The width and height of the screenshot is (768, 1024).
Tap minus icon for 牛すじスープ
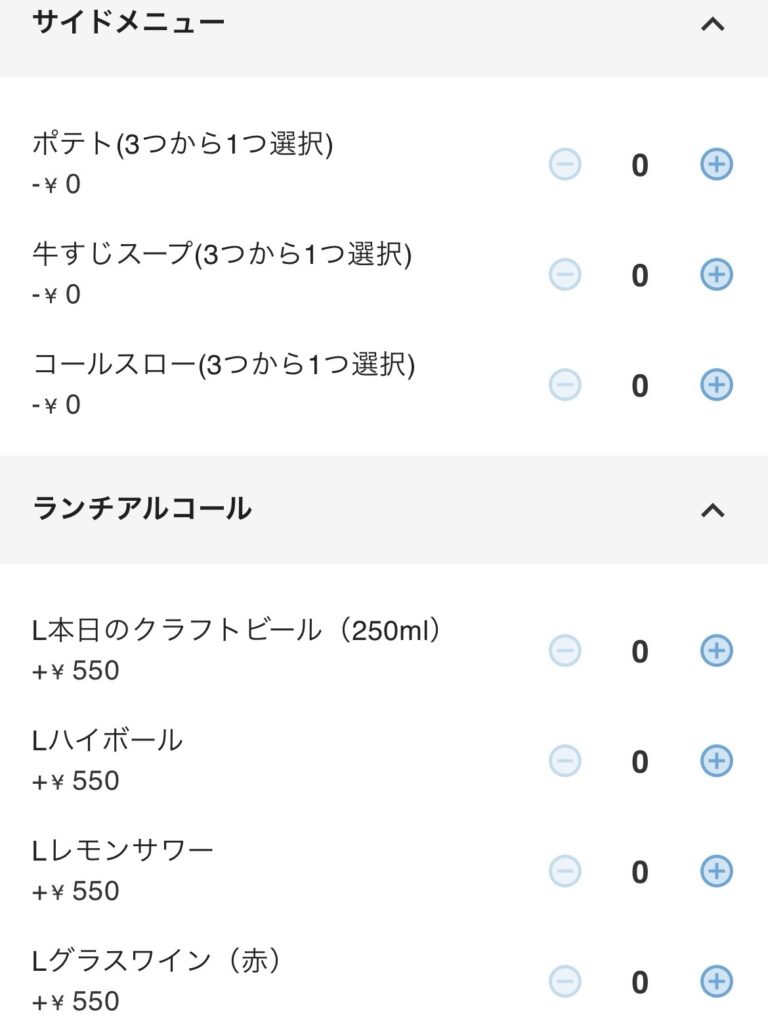coord(565,275)
